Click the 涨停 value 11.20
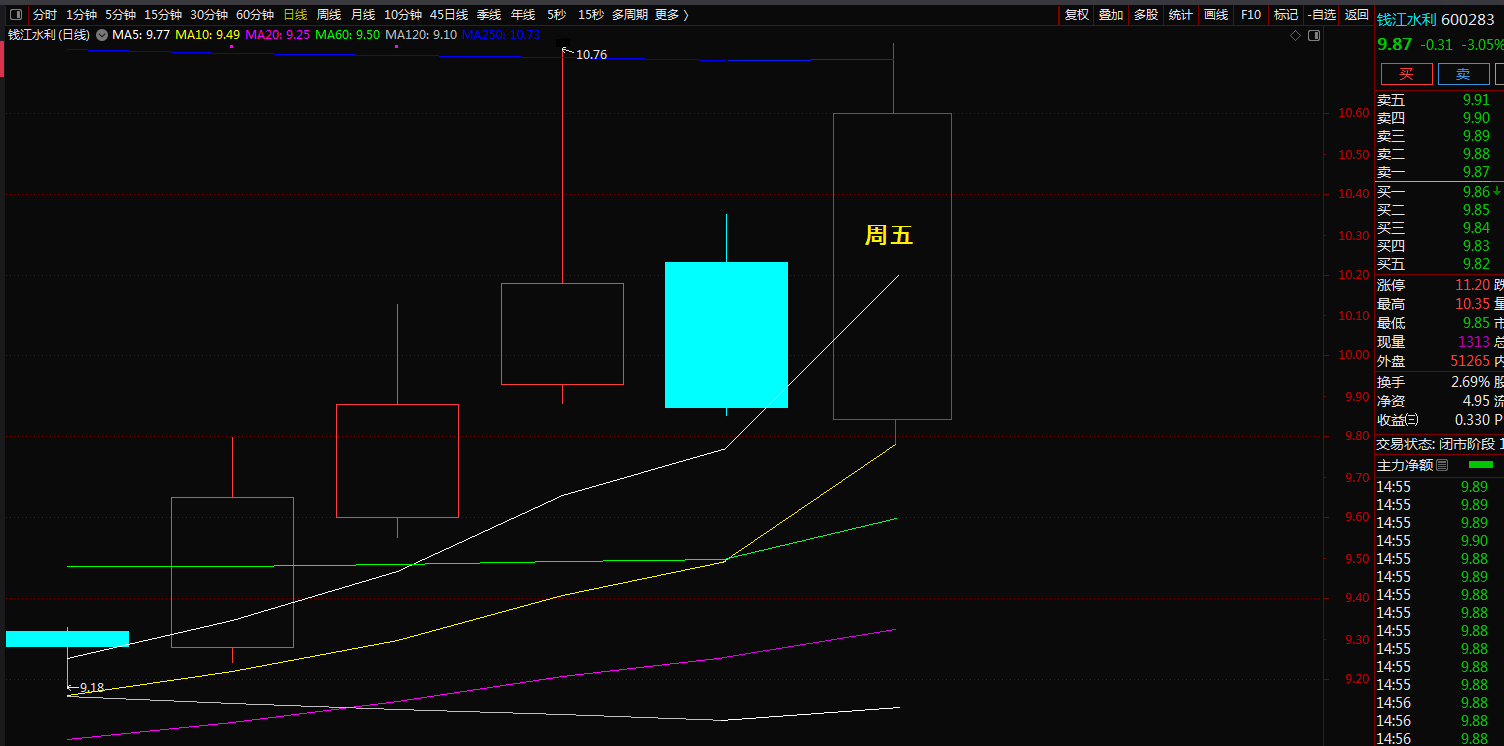 [1472, 285]
